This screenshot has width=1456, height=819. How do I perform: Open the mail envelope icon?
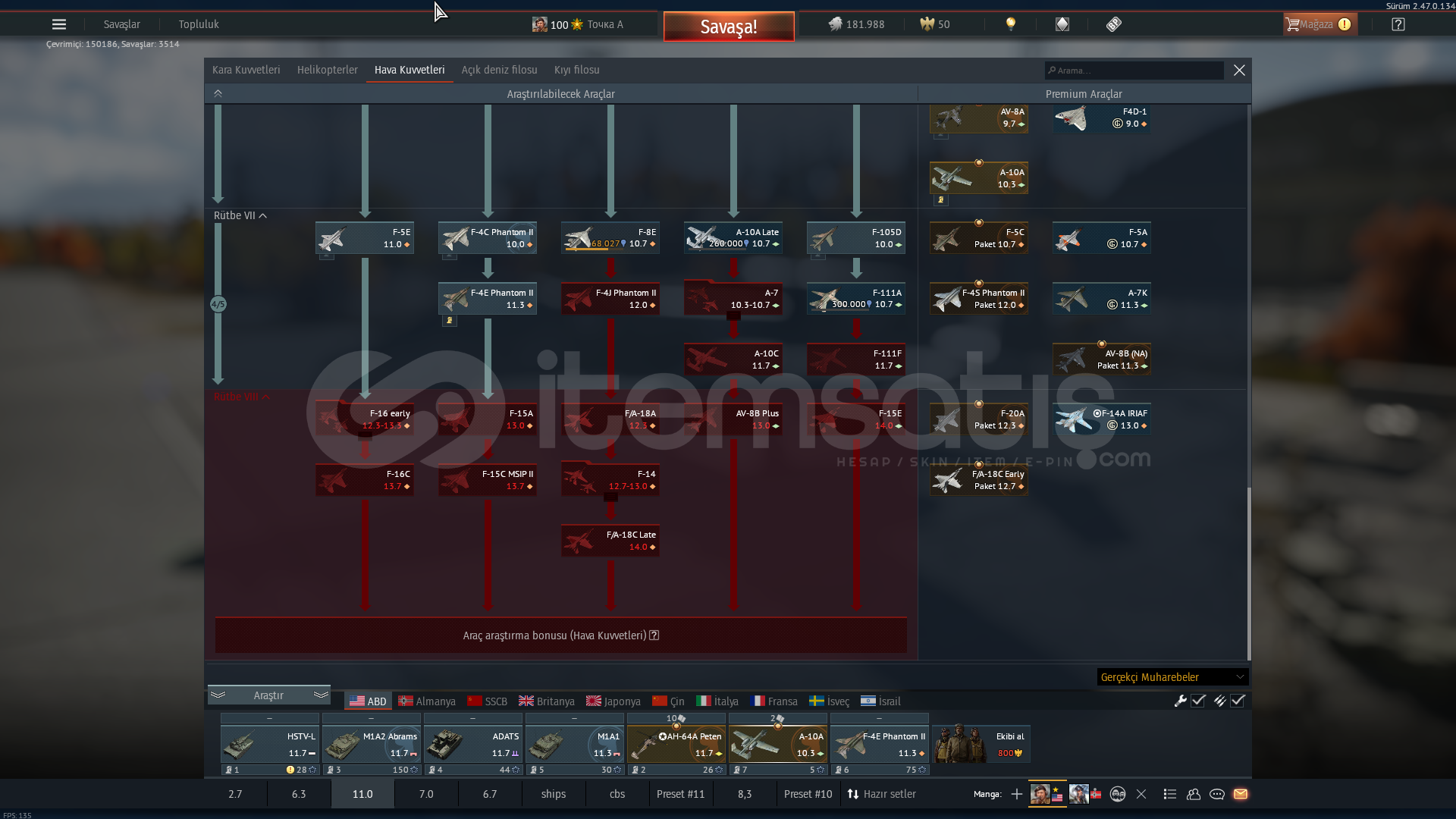tap(1241, 794)
